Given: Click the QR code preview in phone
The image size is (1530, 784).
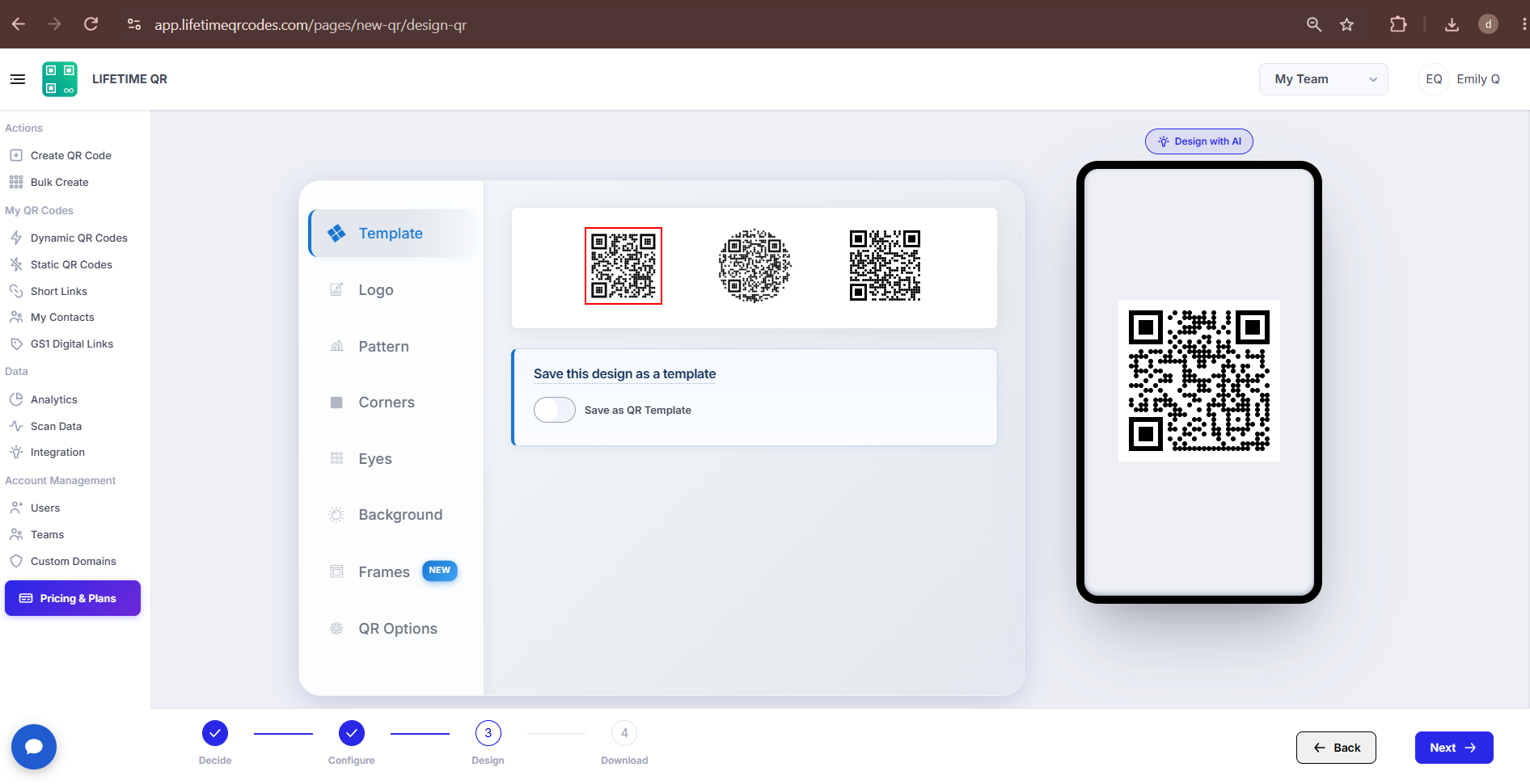Looking at the screenshot, I should pyautogui.click(x=1199, y=381).
